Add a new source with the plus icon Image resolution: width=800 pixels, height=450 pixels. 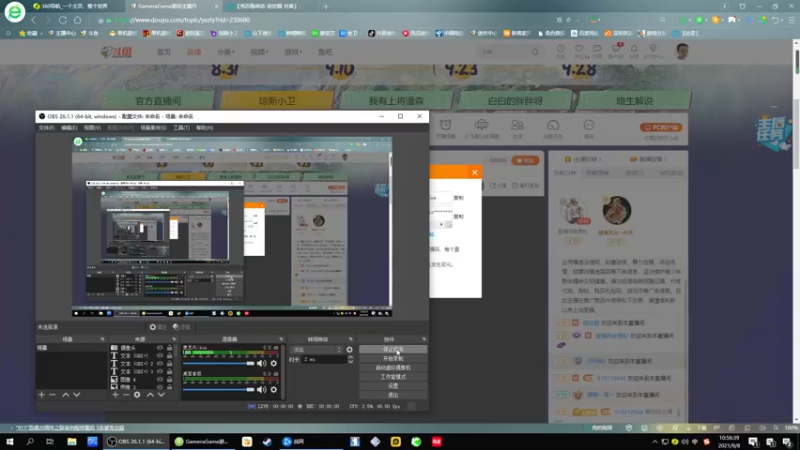coord(115,394)
